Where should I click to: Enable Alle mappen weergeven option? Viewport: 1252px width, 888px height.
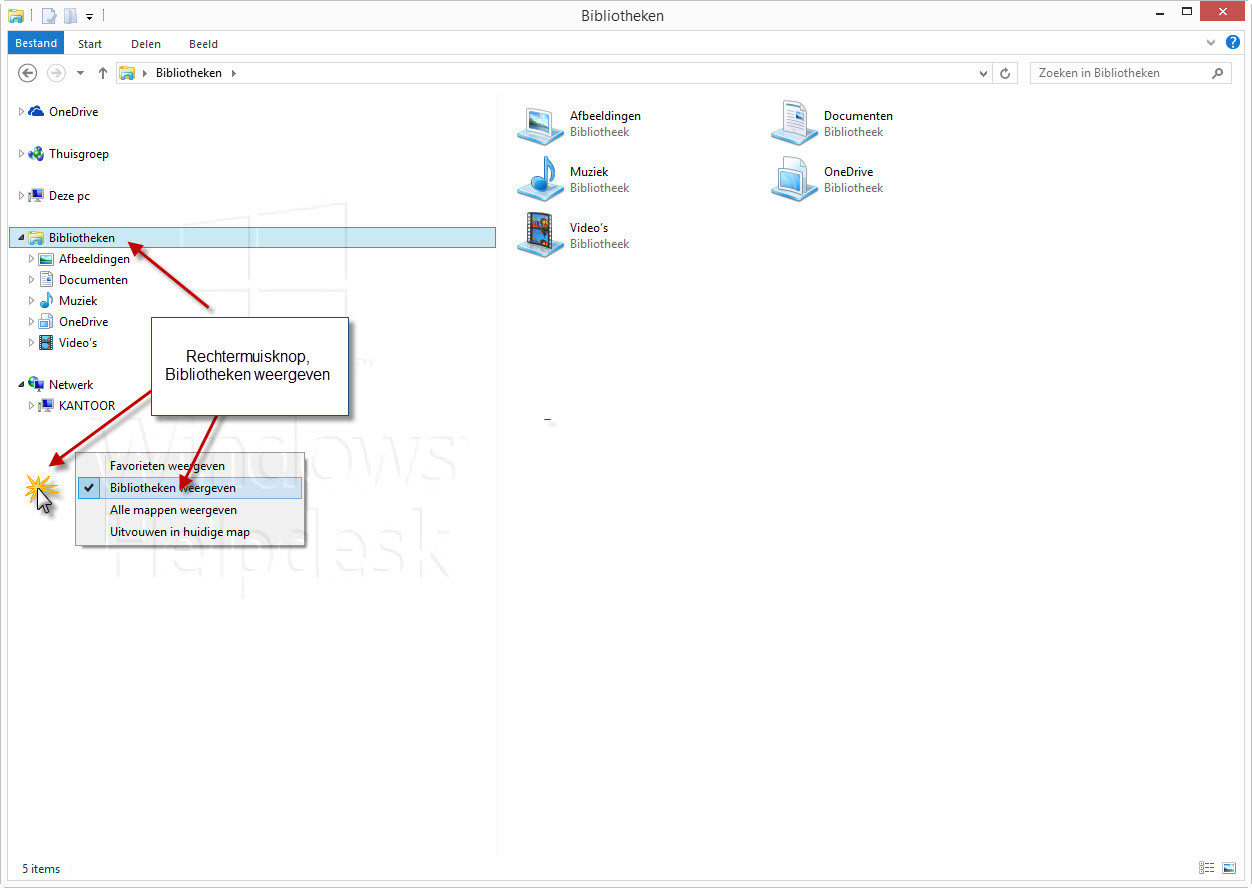click(173, 510)
